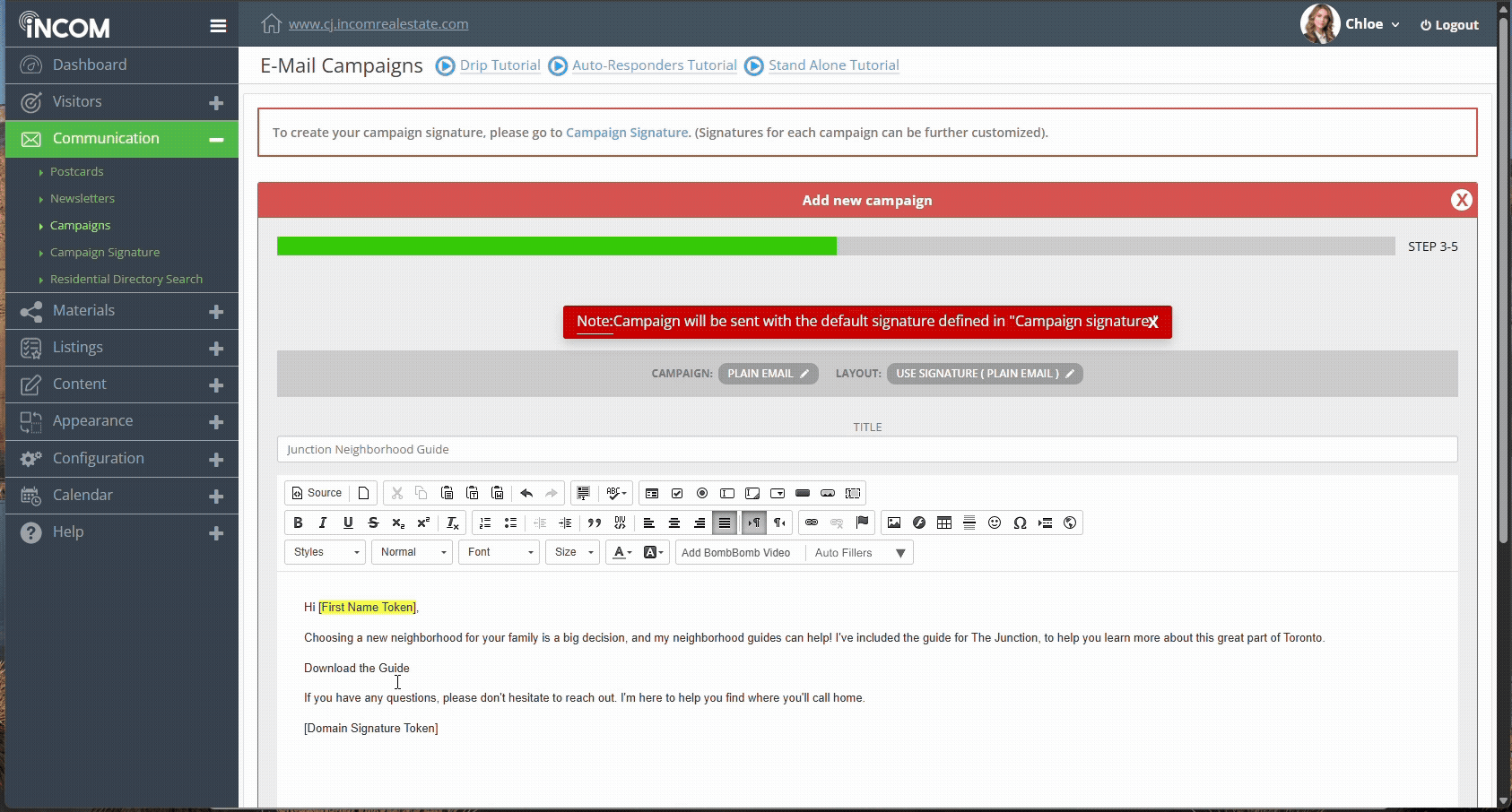Viewport: 1512px width, 812px height.
Task: Open Campaign Signature in the sidebar
Action: pos(105,253)
